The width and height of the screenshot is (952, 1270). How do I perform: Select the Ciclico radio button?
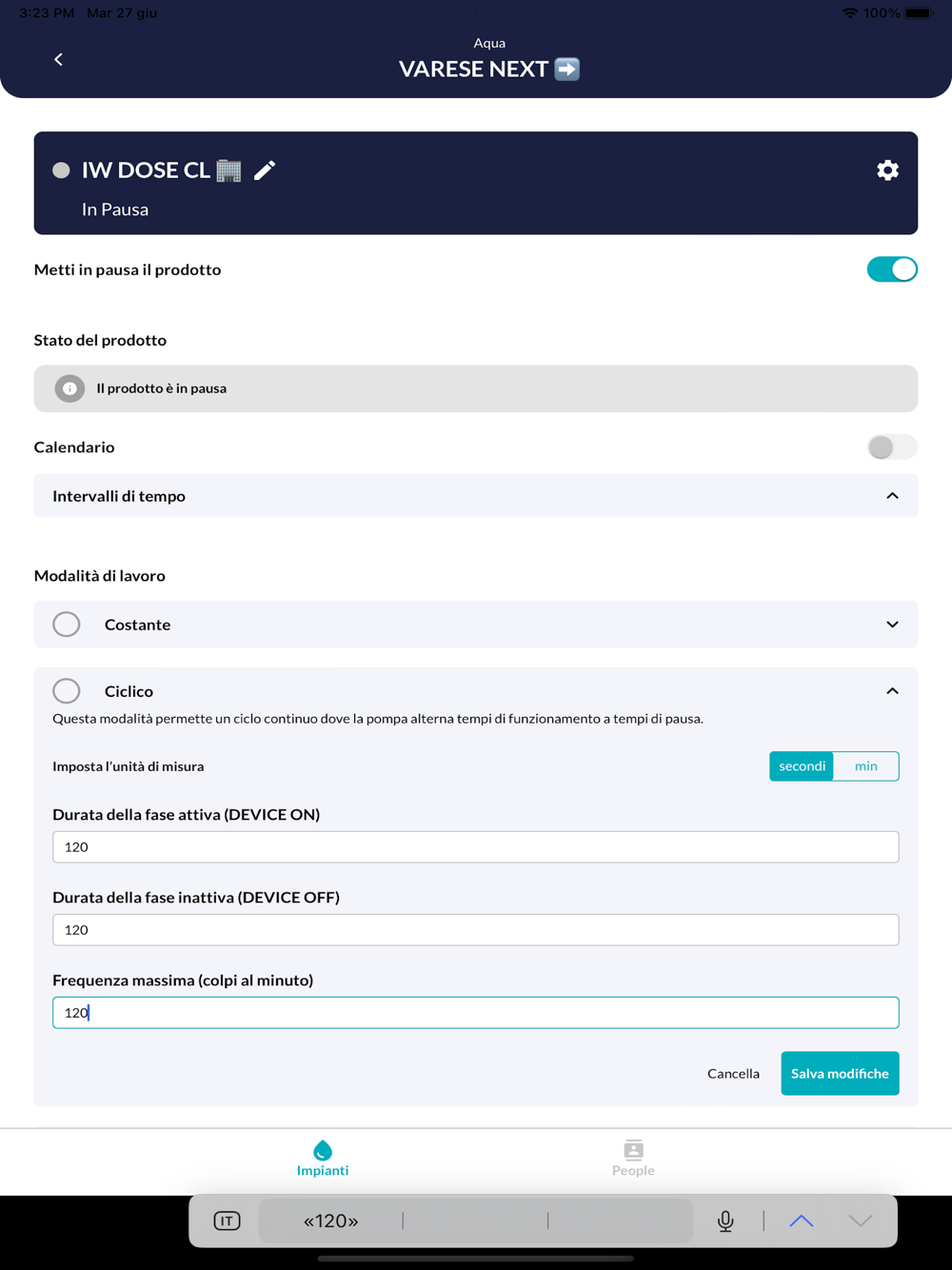pos(67,690)
